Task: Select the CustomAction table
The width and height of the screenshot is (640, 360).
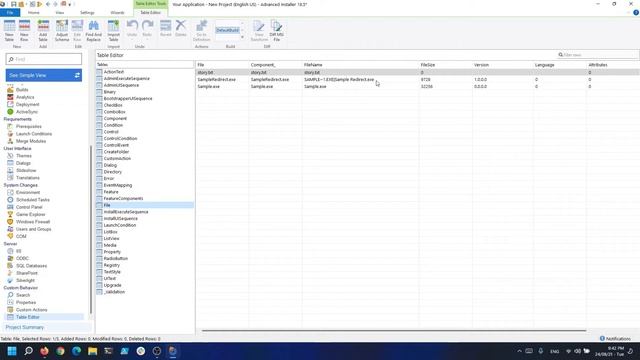Action: 117,159
